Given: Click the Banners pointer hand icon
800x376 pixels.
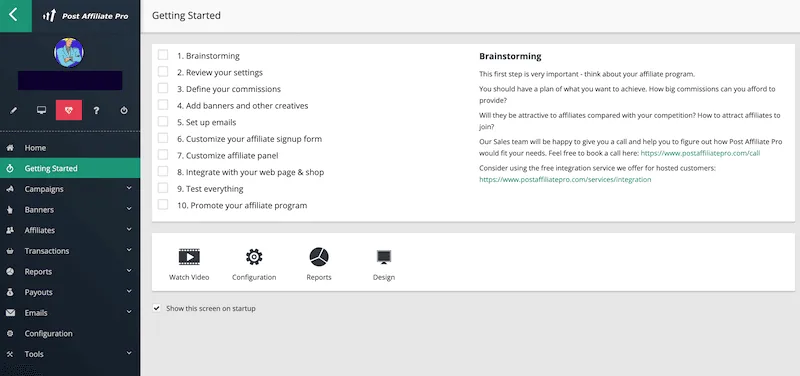Looking at the screenshot, I should 10,210.
